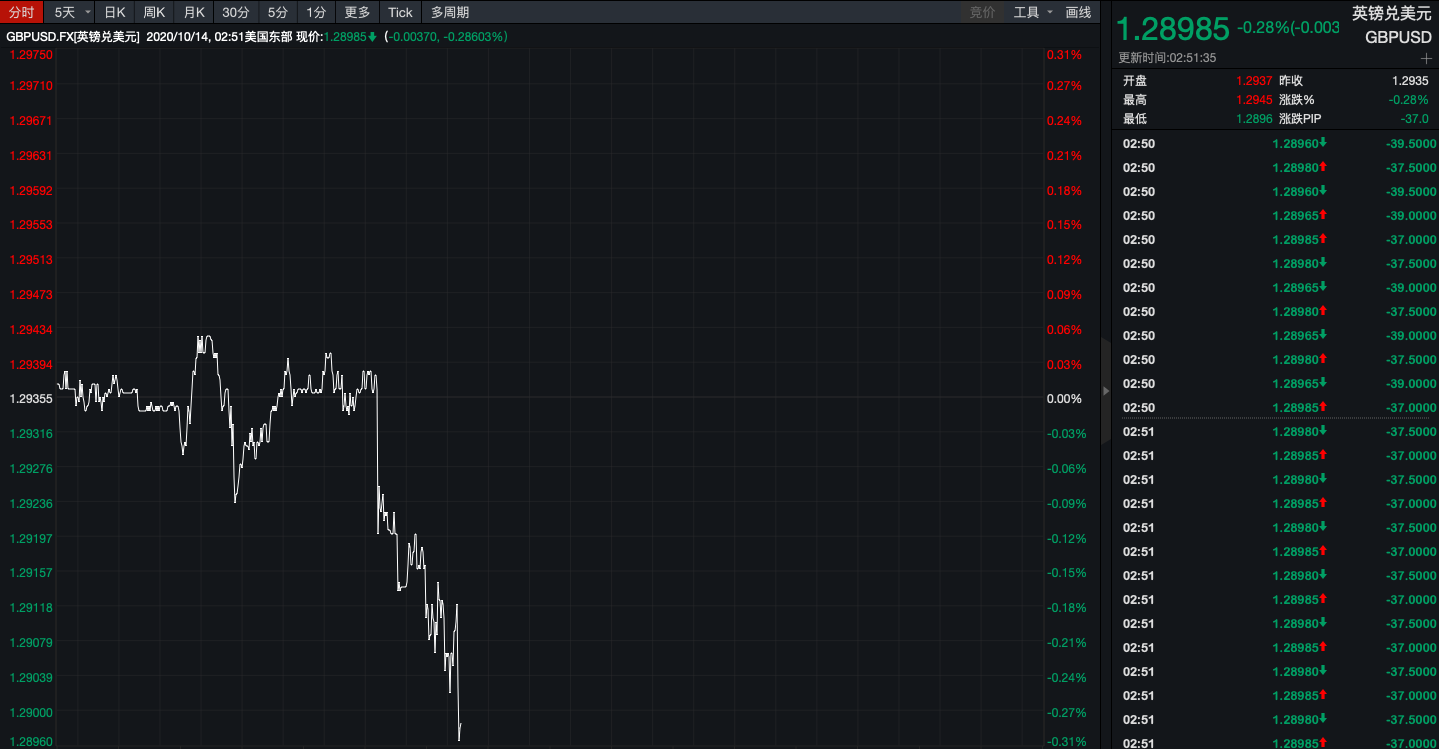Select the 30分 interval
Image resolution: width=1439 pixels, height=749 pixels.
[236, 12]
